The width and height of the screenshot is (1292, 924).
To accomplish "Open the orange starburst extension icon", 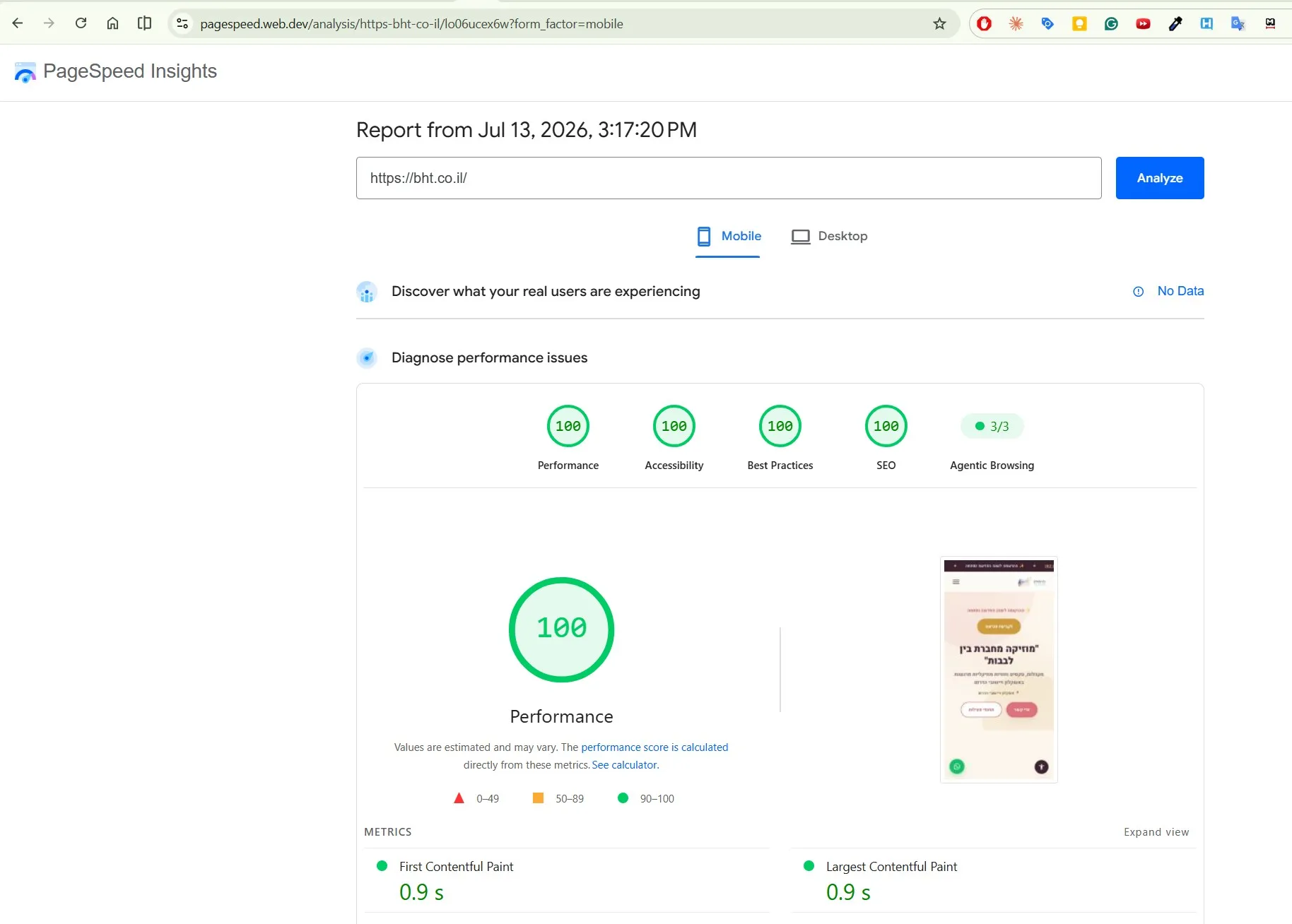I will [x=1016, y=23].
